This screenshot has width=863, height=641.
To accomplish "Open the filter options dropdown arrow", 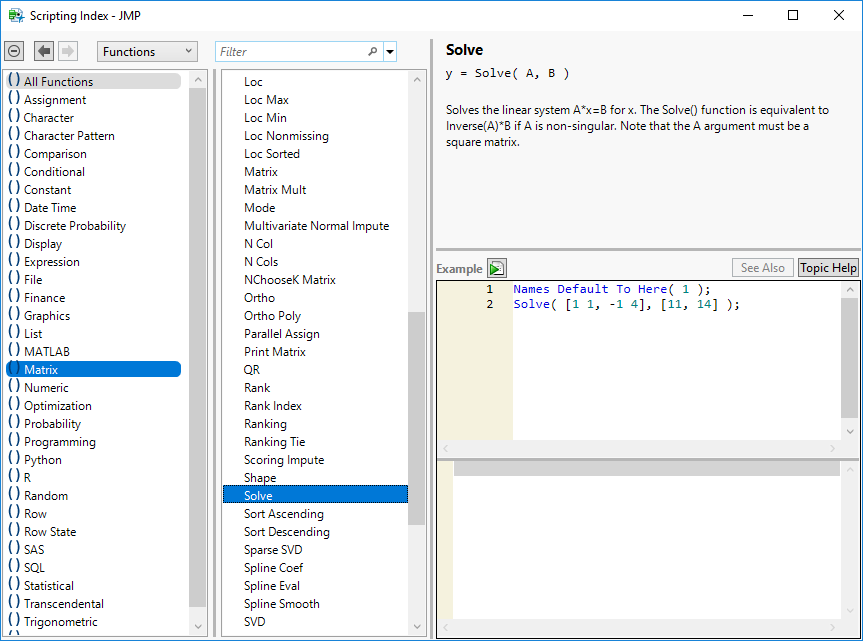I will pos(390,52).
